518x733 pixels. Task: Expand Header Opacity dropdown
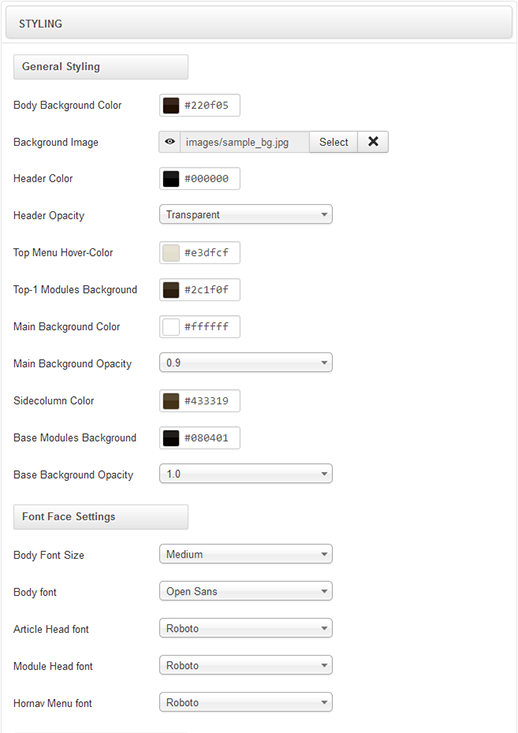coord(246,215)
